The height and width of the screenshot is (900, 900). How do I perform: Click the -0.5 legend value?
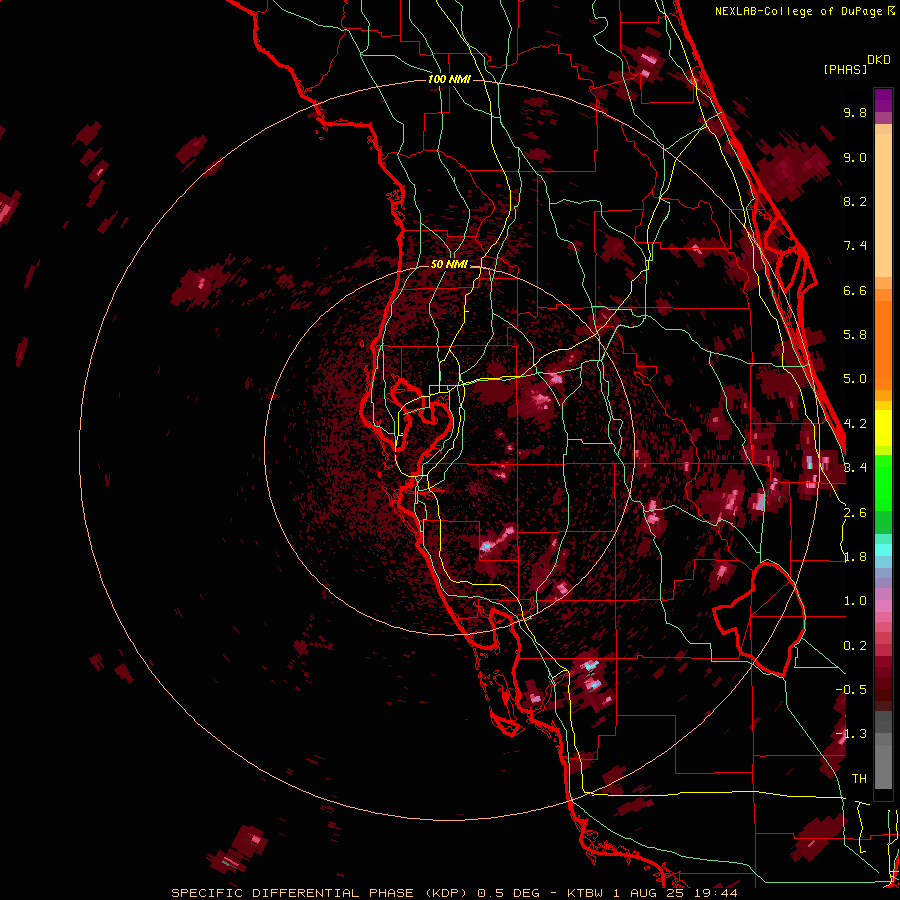851,690
